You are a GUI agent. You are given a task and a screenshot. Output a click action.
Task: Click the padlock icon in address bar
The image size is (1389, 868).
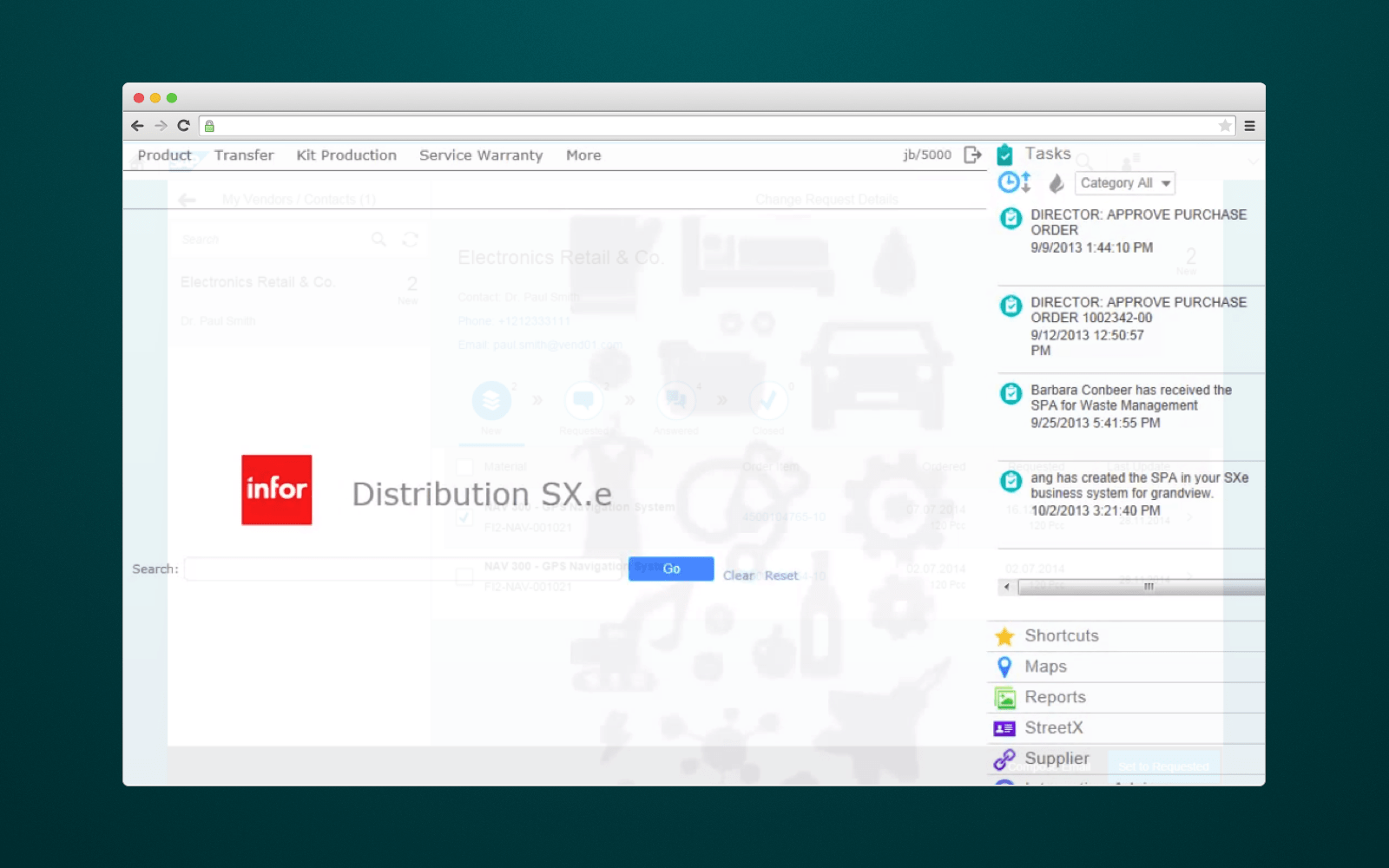coord(209,126)
